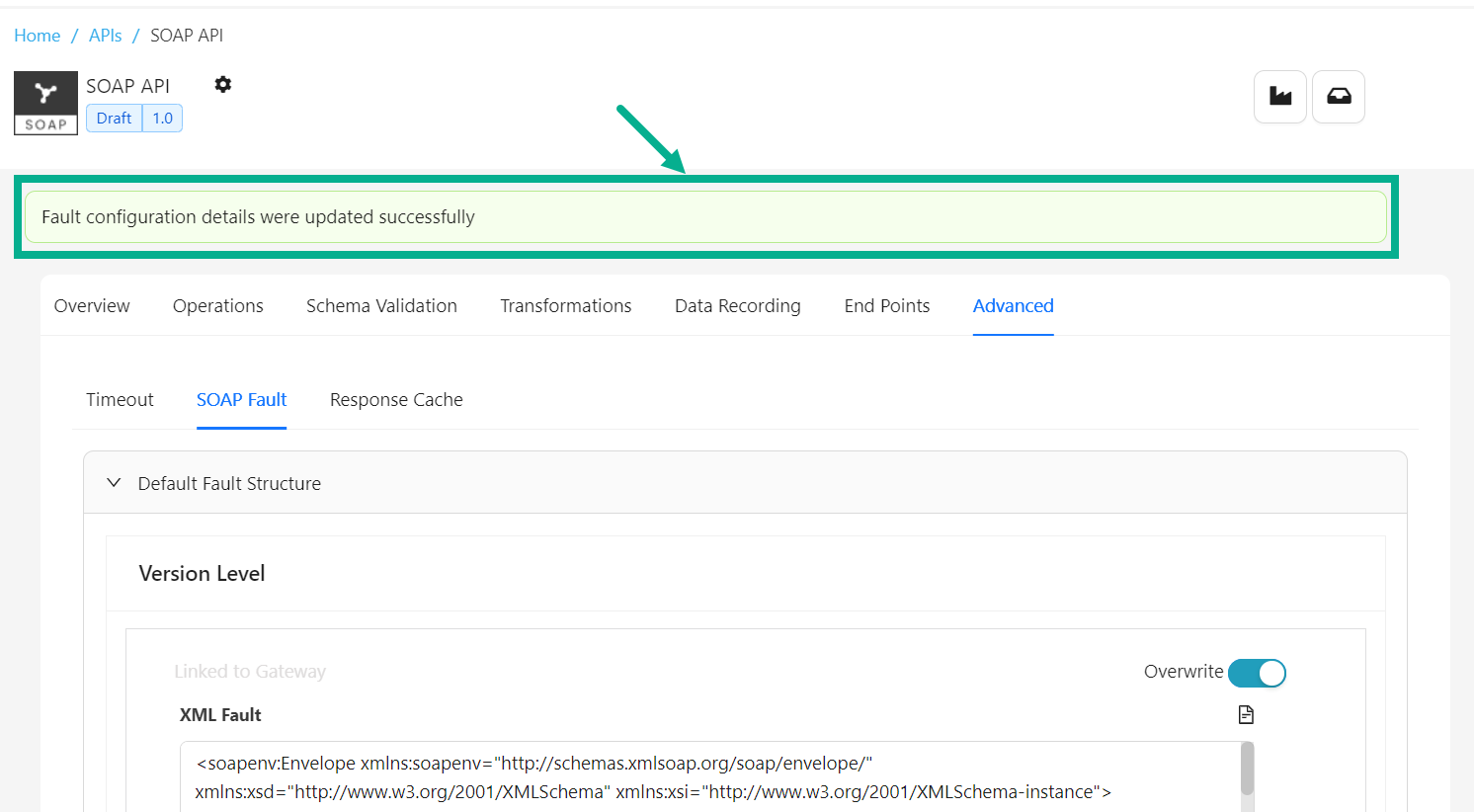
Task: Click the Draft status badge
Action: [114, 119]
